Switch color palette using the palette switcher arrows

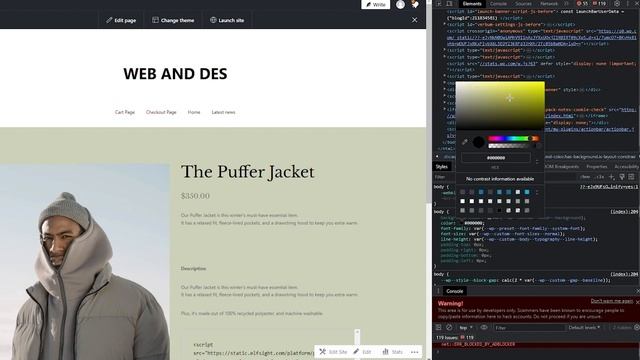point(537,192)
